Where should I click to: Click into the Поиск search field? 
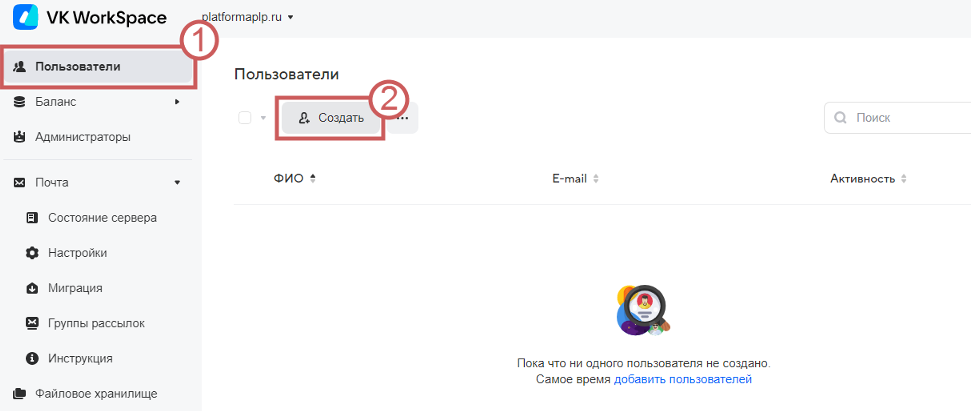pos(905,118)
